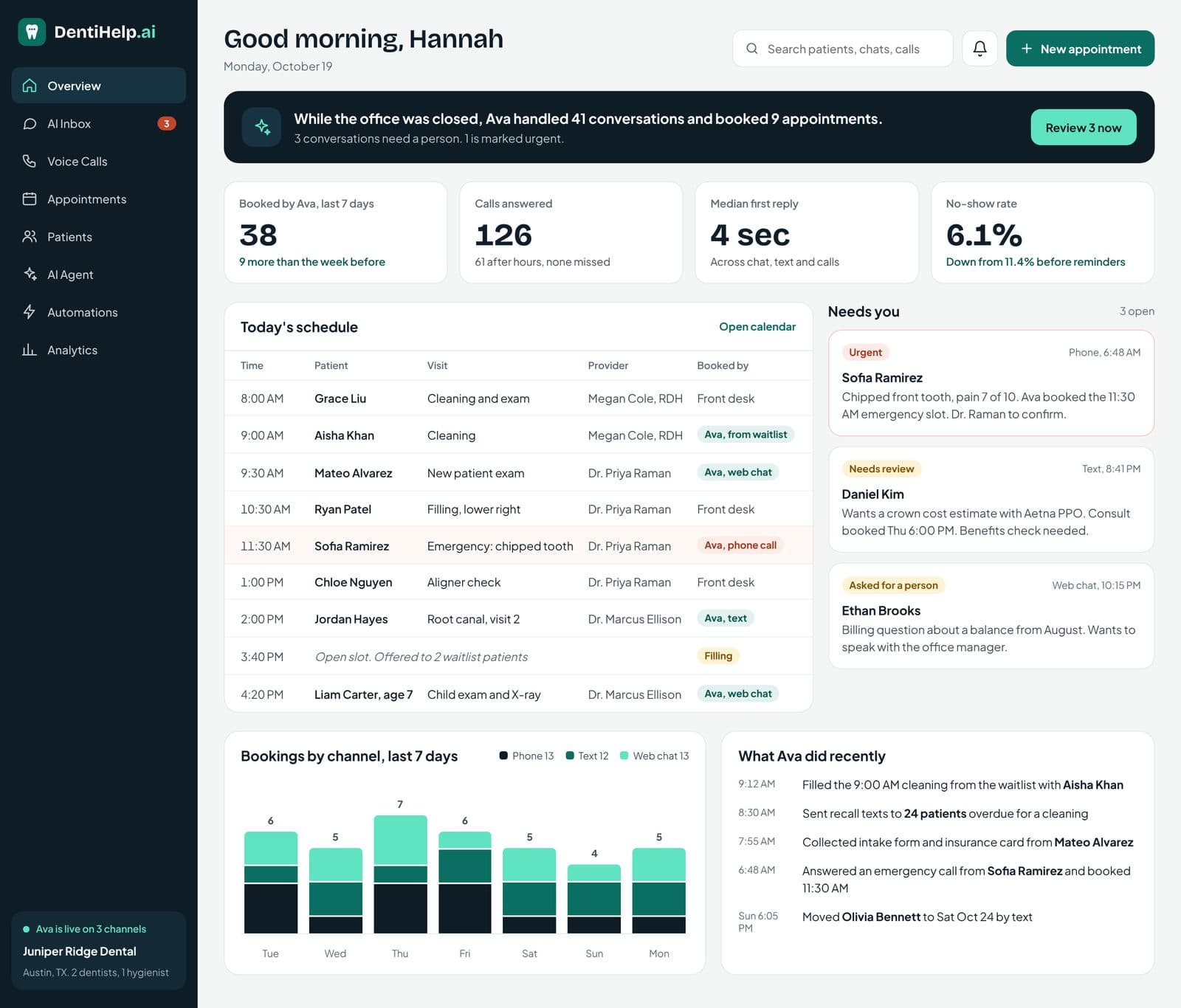The image size is (1181, 1008).
Task: Click the Automations lightning bolt icon
Action: 30,311
